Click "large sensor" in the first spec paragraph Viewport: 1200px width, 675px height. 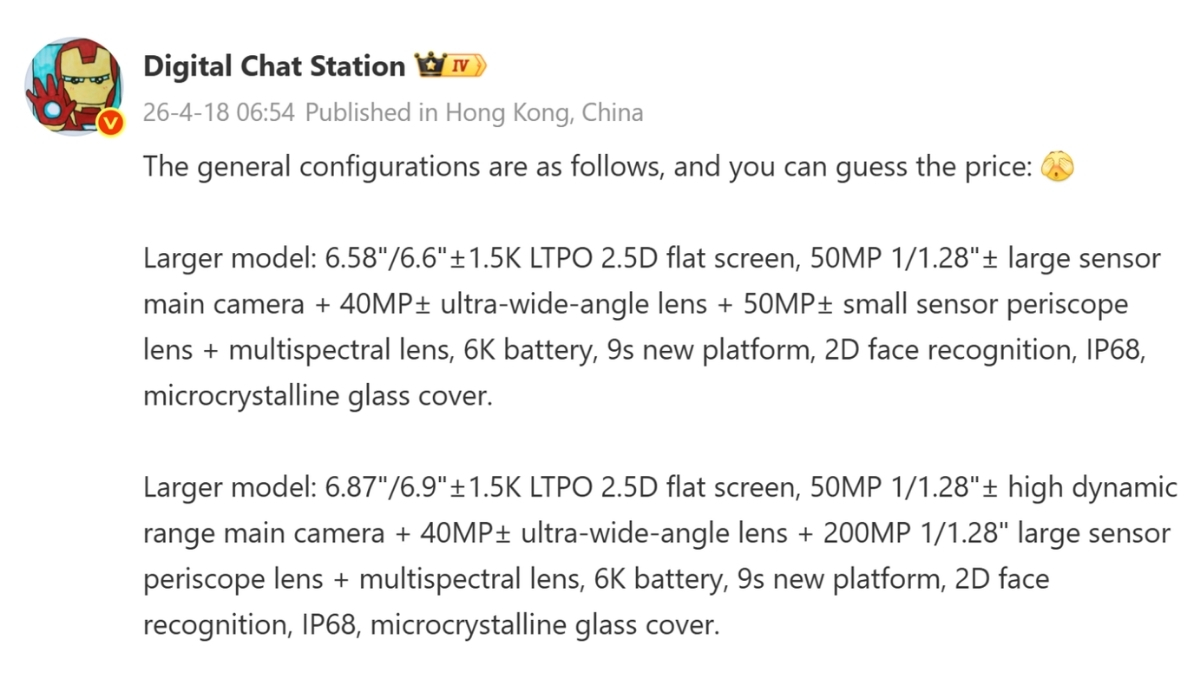tap(1084, 259)
